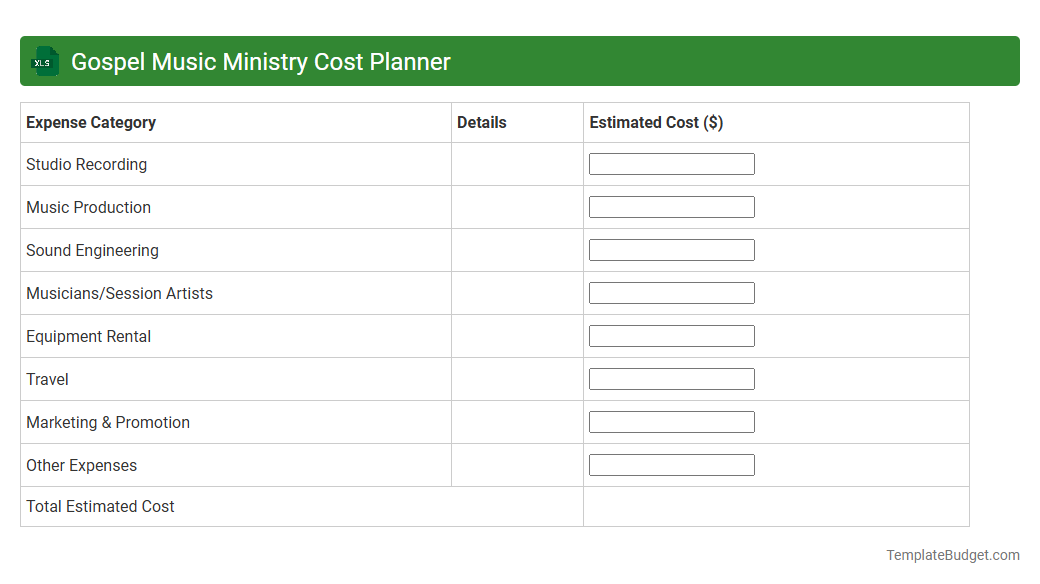Click the green Gospel Music Ministry Cost Planner banner

tap(520, 61)
